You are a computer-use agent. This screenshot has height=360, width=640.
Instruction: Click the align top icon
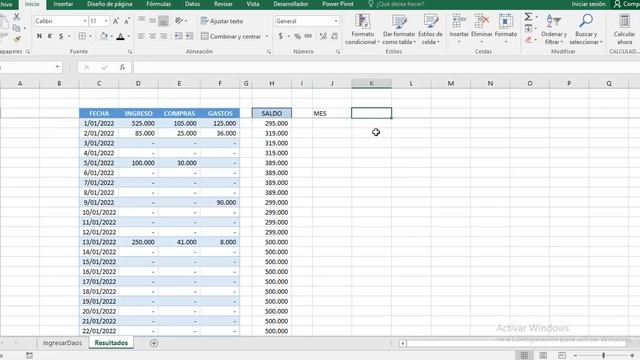click(142, 20)
